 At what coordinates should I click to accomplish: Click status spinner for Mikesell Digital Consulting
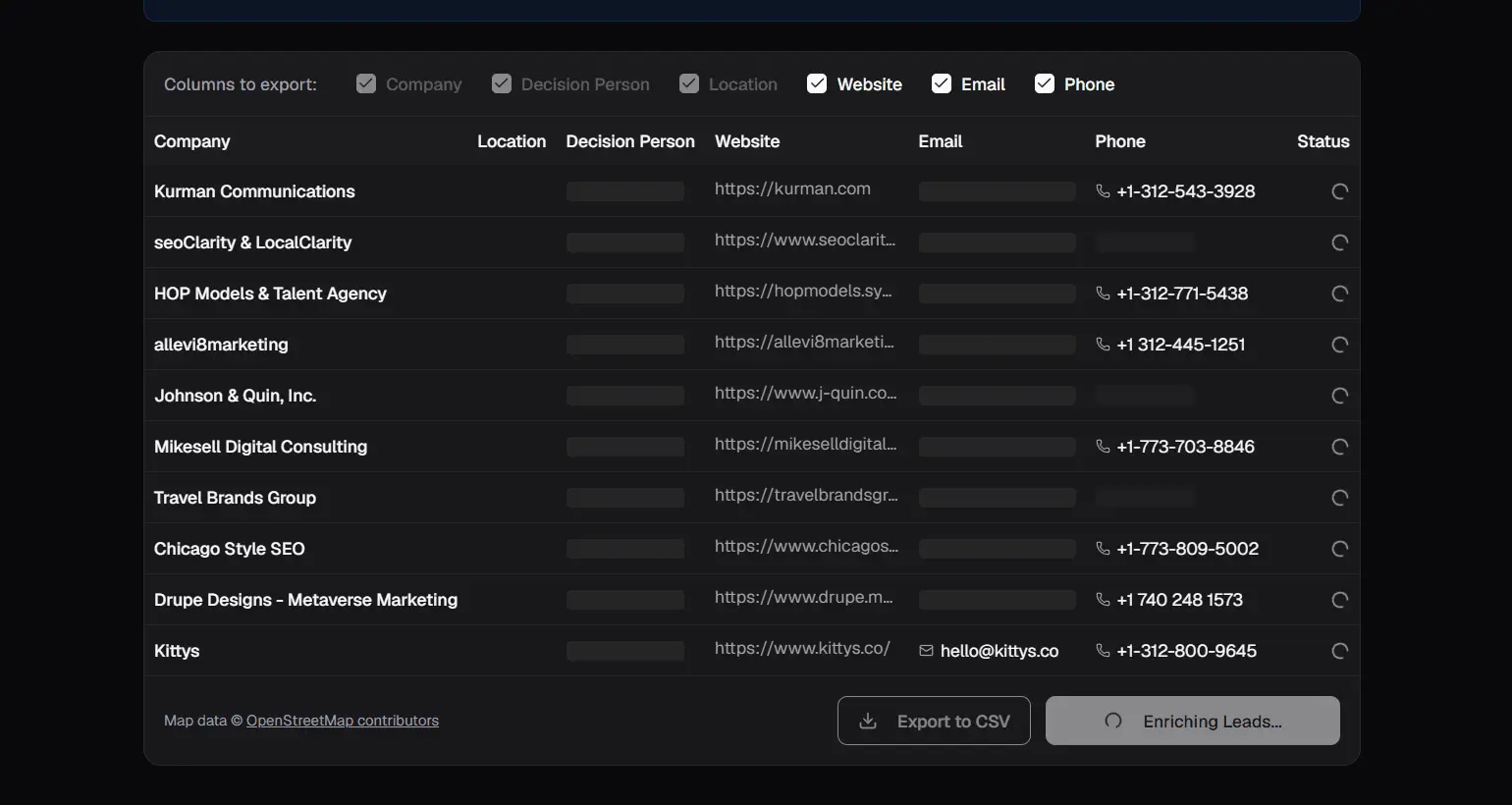tap(1339, 447)
